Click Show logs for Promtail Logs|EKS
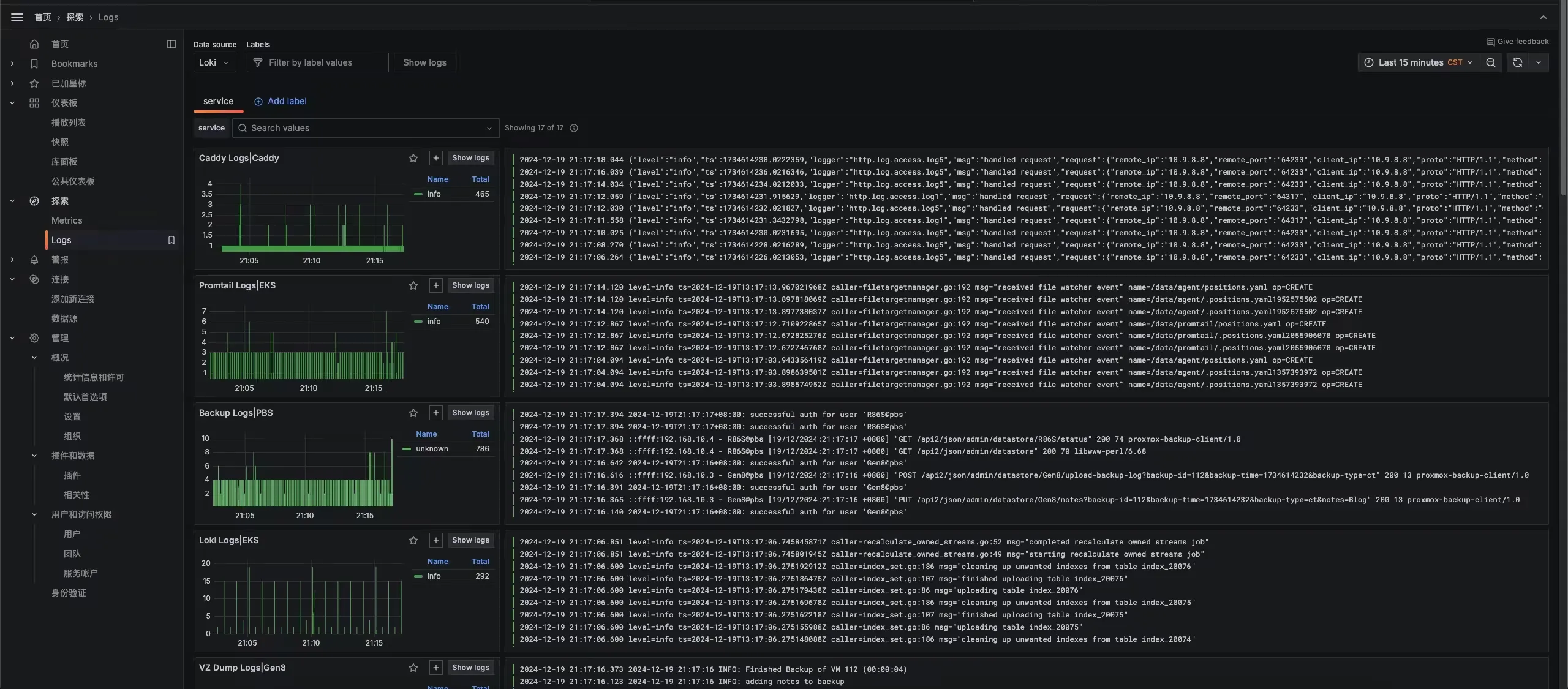 tap(470, 285)
